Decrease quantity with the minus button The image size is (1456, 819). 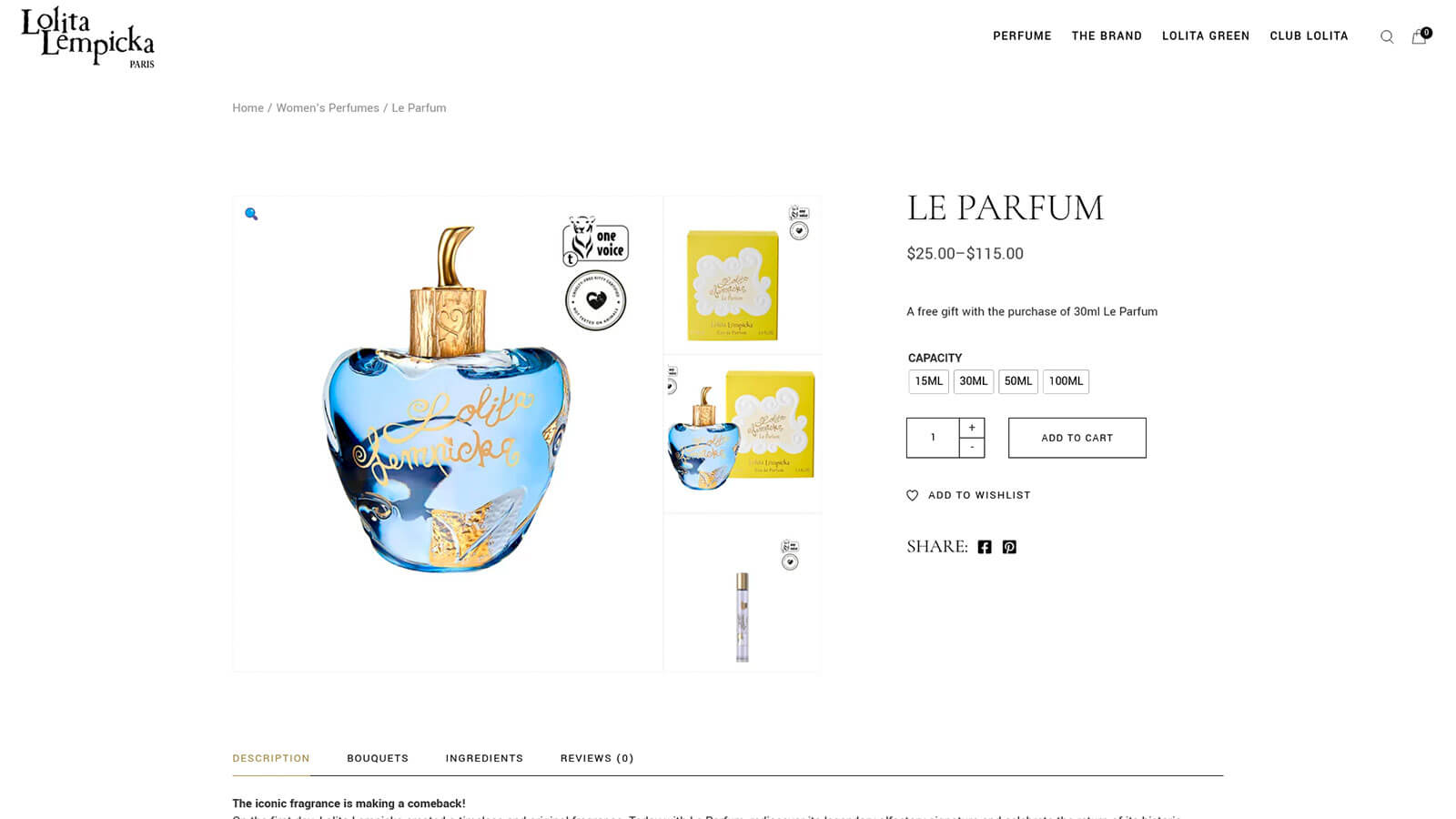[972, 448]
